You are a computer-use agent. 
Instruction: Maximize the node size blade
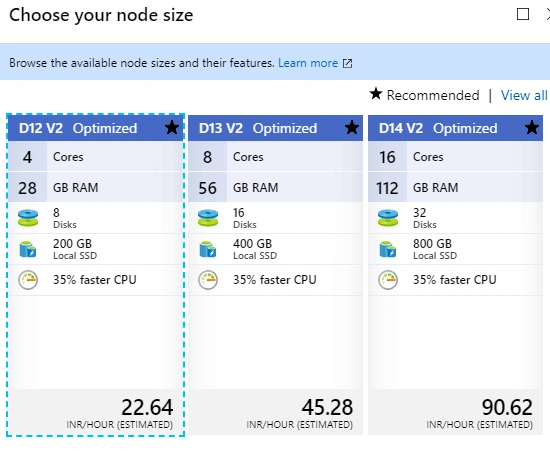pyautogui.click(x=523, y=14)
